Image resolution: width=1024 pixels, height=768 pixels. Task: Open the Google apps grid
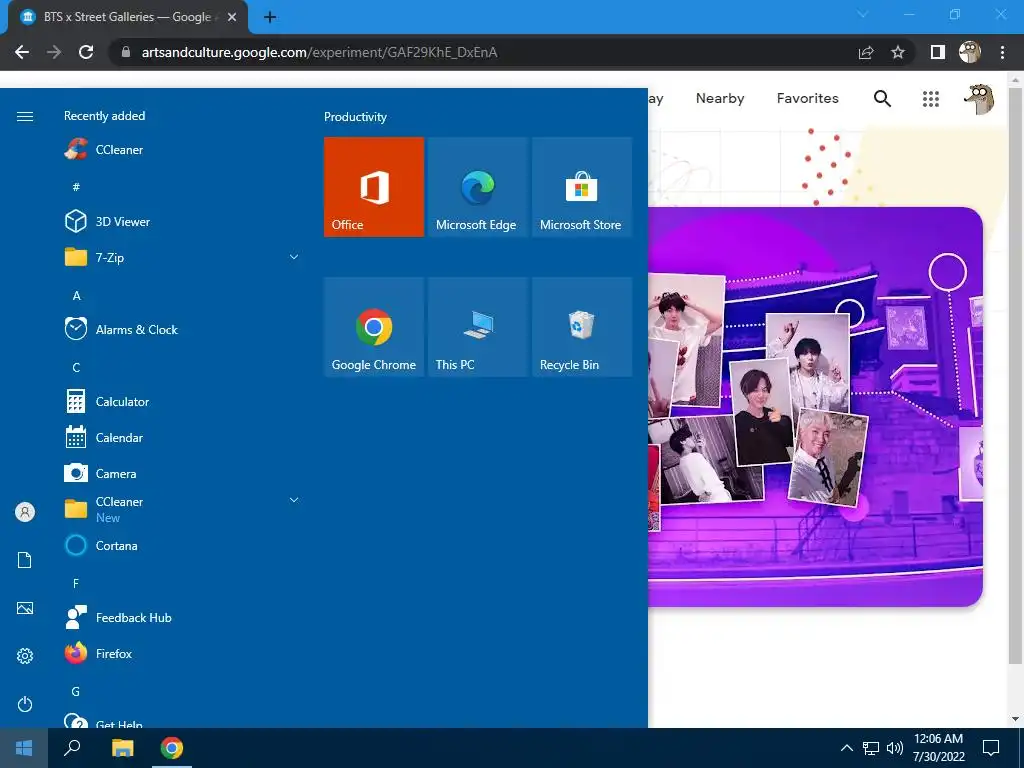coord(931,99)
